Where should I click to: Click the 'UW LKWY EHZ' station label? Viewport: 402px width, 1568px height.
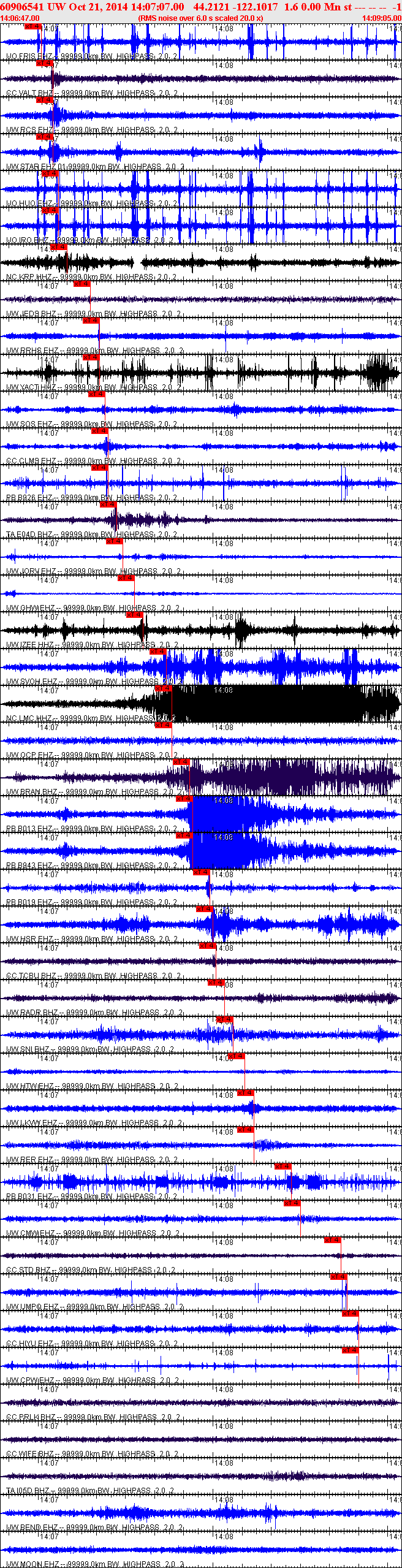[x=32, y=1123]
